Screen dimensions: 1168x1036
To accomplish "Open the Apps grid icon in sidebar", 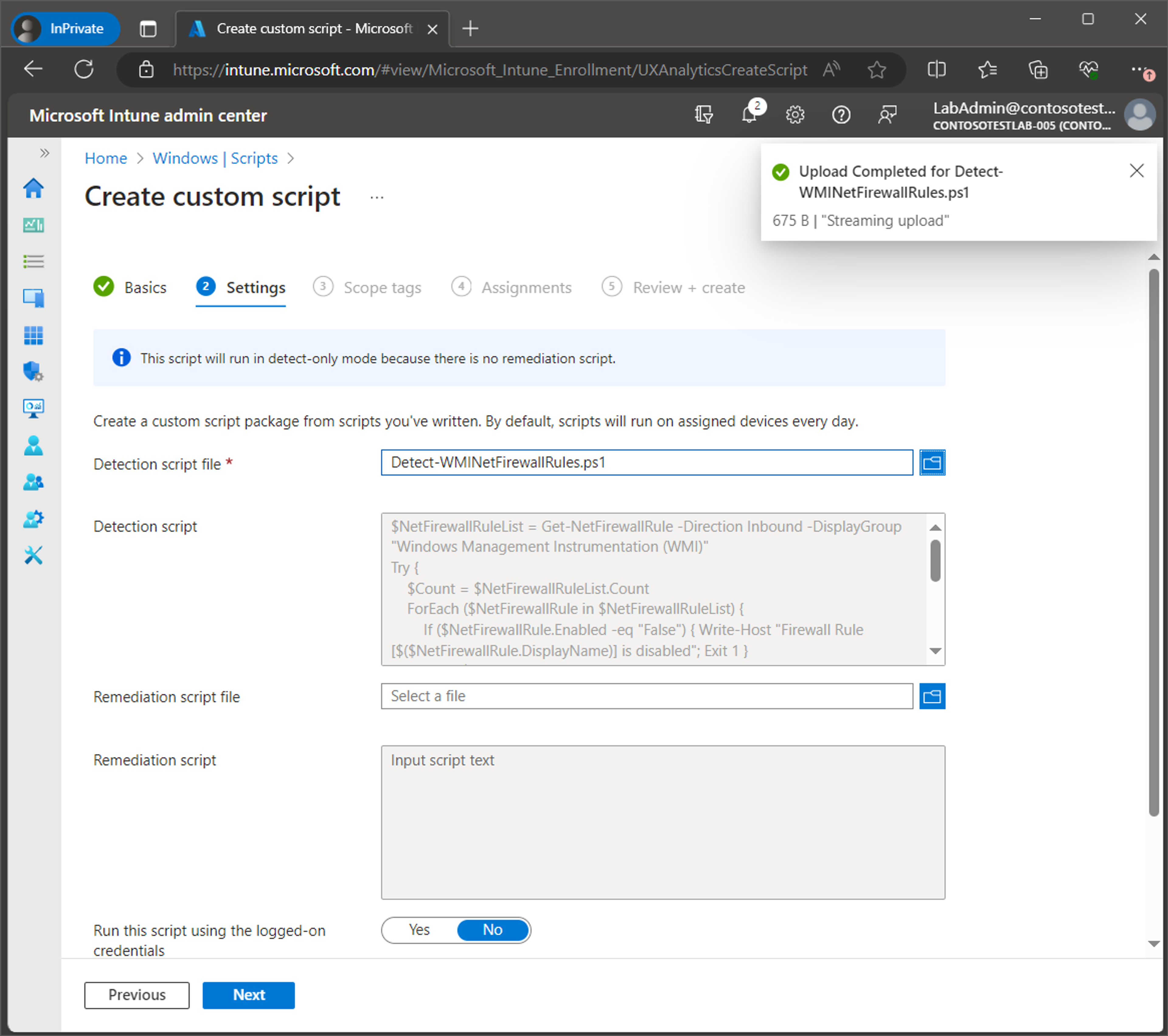I will tap(33, 335).
